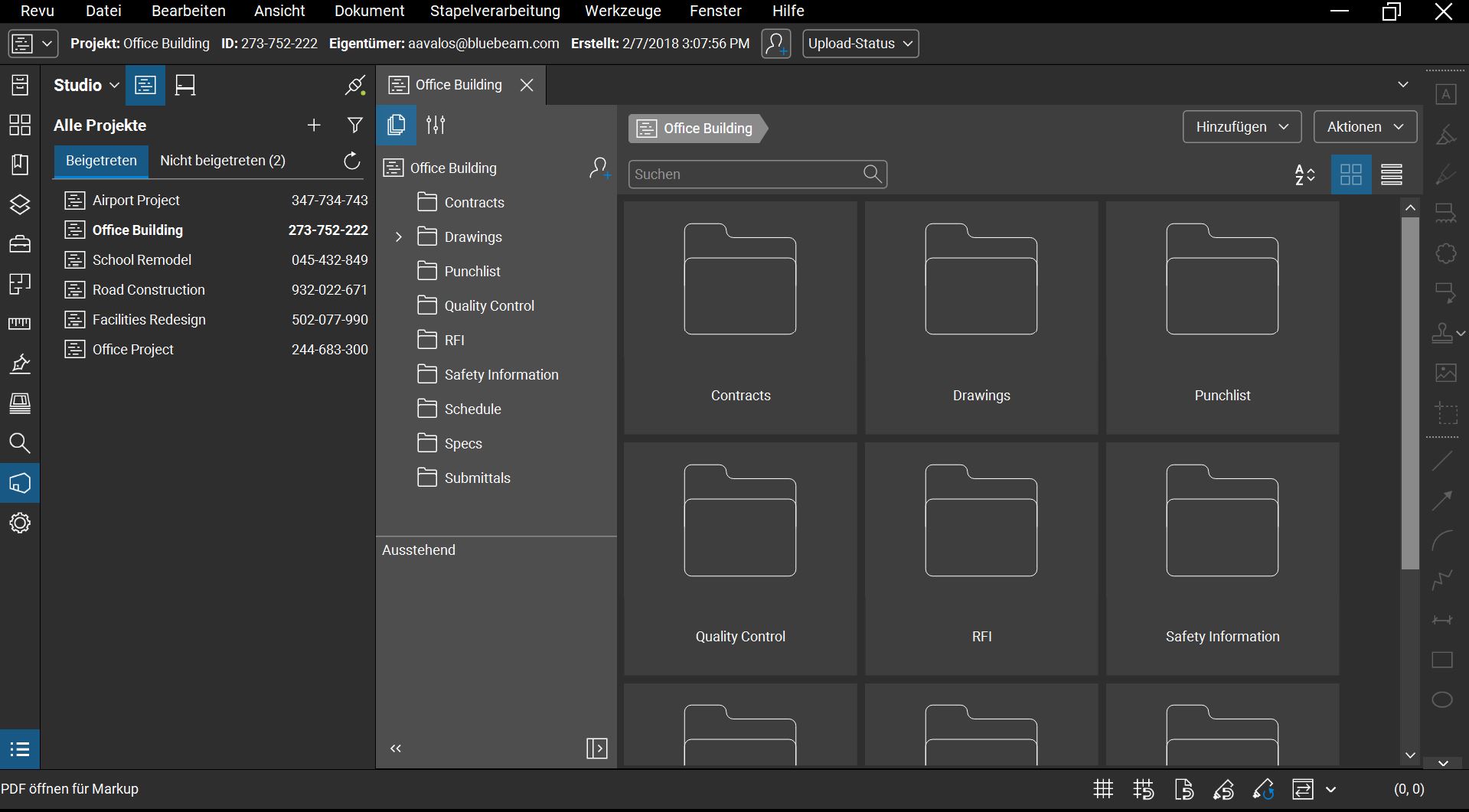Toggle sync button in status bar
Screen dimensions: 1469x812
(x=1303, y=789)
